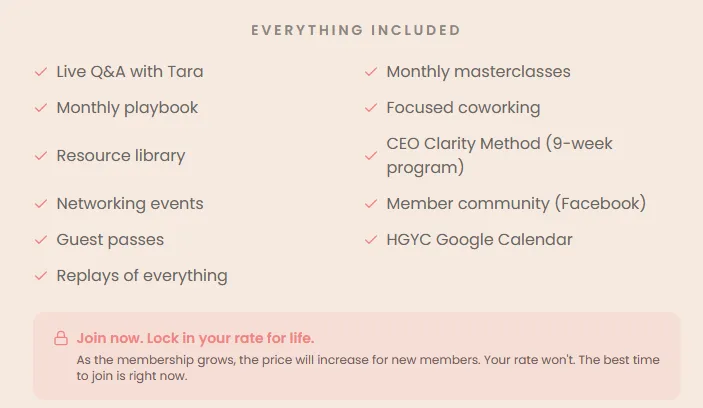Click the Everything Included section heading
The image size is (703, 408).
click(356, 30)
